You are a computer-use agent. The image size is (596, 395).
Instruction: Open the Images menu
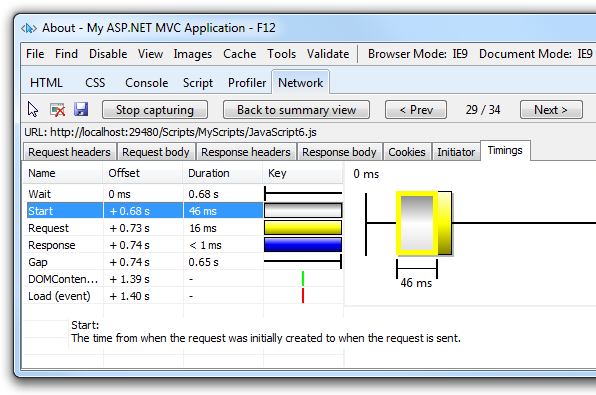[193, 54]
